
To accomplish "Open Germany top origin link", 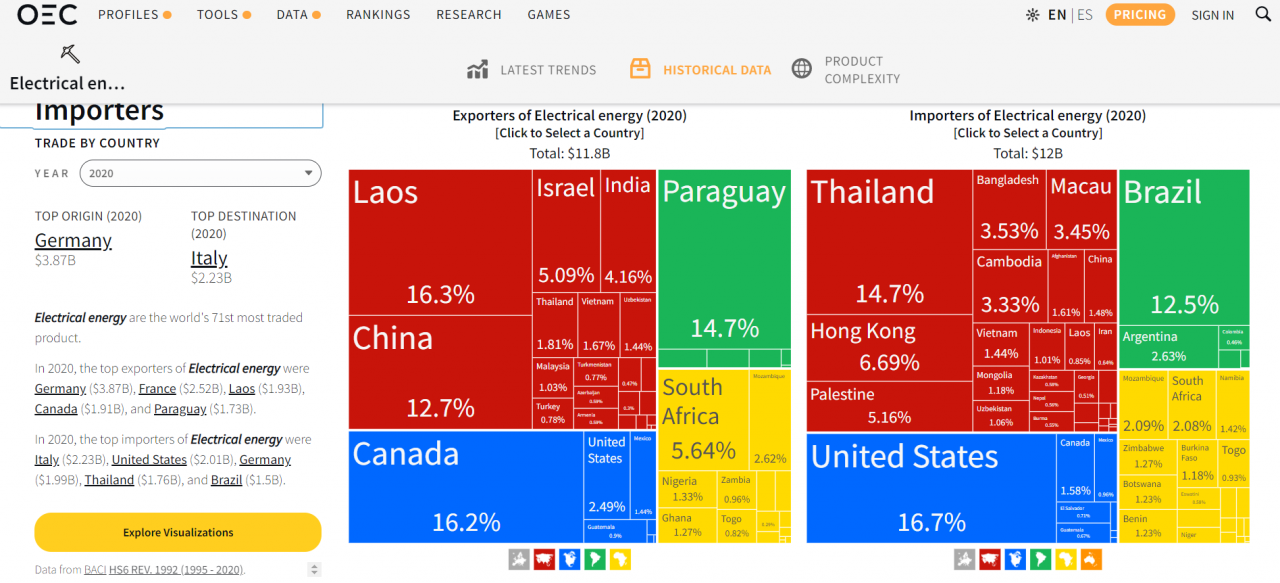I will tap(73, 240).
